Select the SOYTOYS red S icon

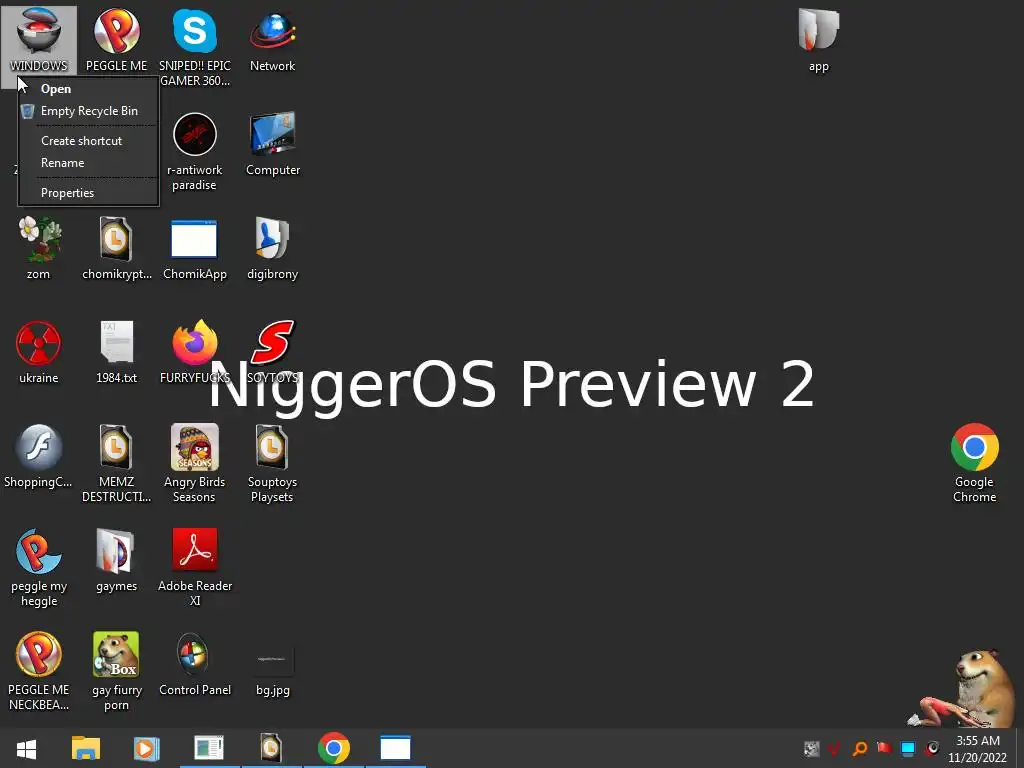click(x=272, y=352)
